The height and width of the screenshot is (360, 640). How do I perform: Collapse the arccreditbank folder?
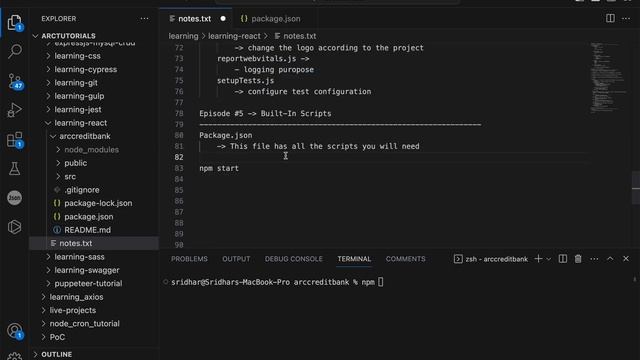[x=84, y=136]
